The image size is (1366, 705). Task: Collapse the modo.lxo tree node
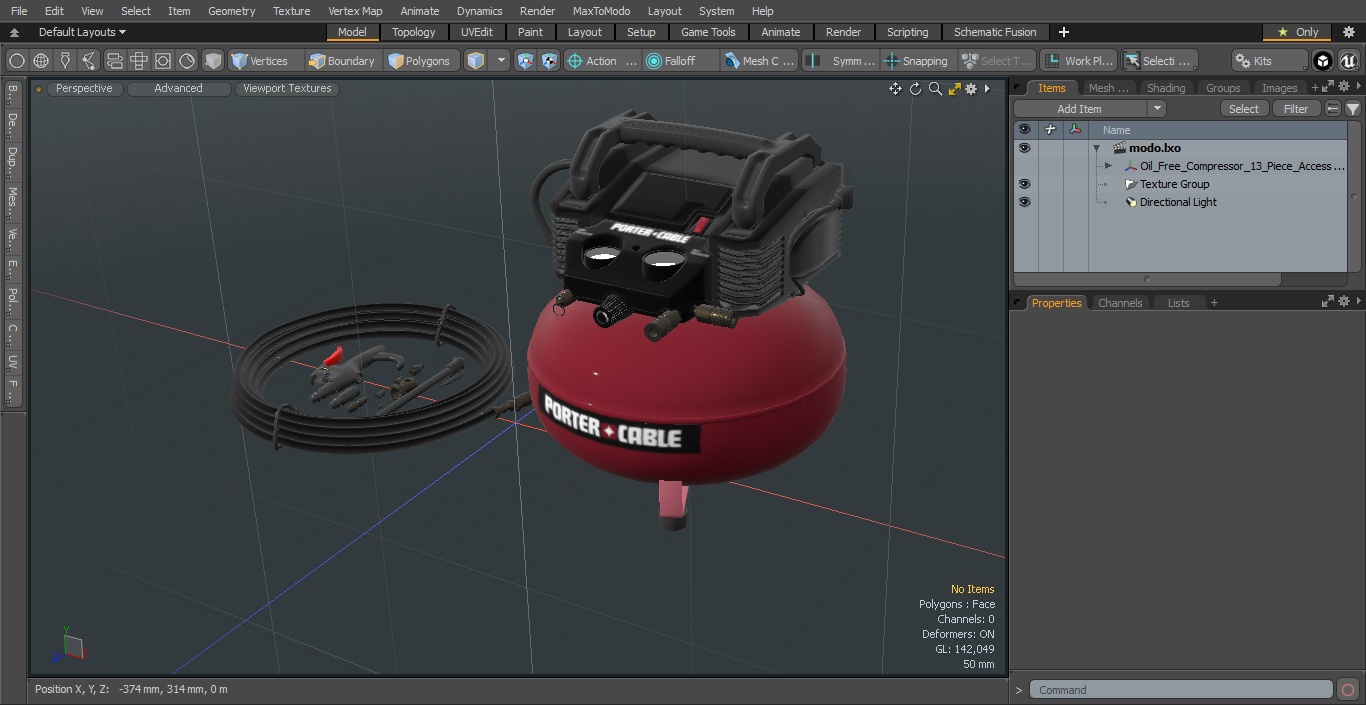[x=1096, y=148]
